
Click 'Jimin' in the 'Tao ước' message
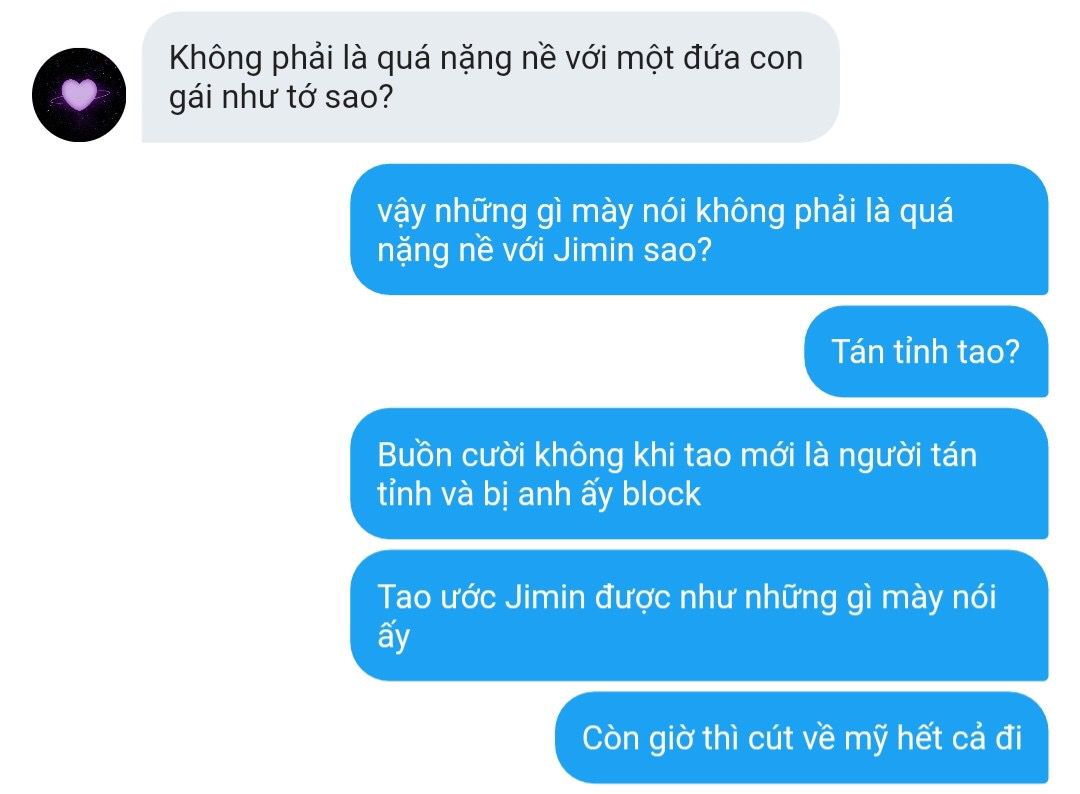click(545, 597)
